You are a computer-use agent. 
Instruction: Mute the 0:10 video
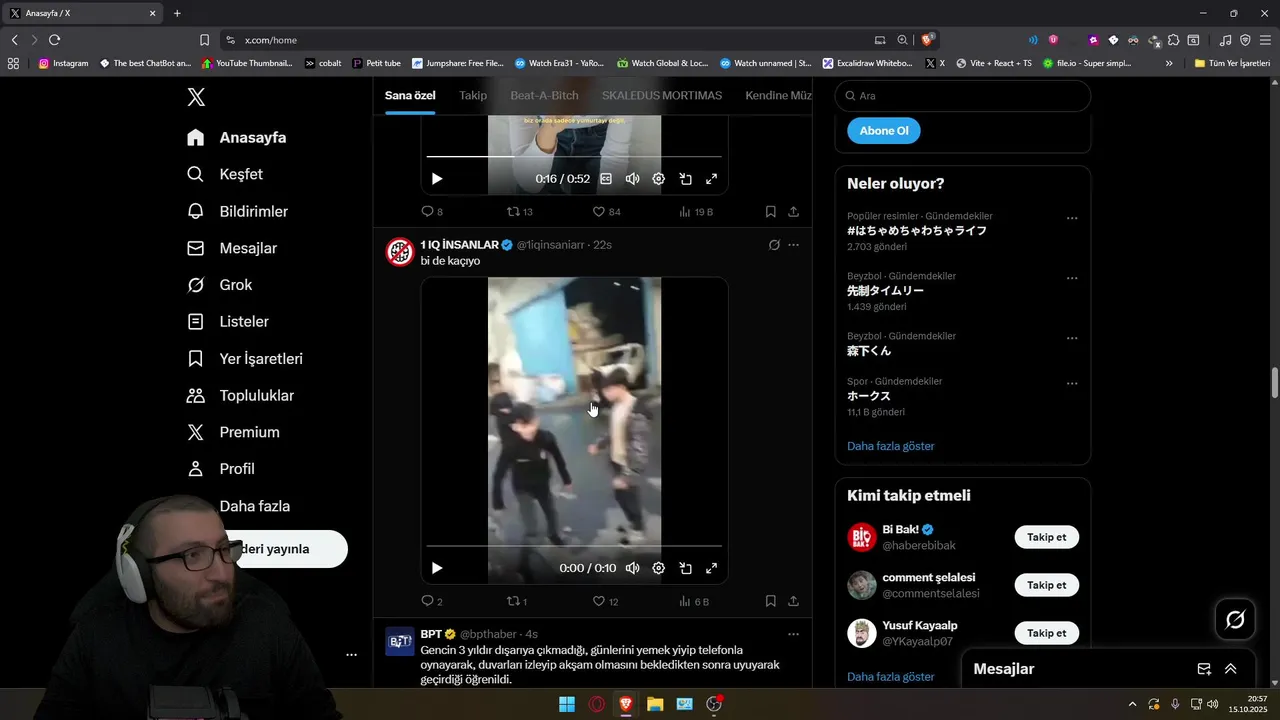[x=632, y=568]
